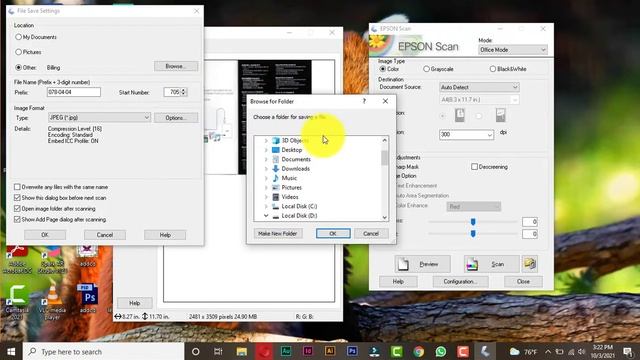Open VLC media player desktop shortcut
This screenshot has height=360, width=640.
click(52, 302)
